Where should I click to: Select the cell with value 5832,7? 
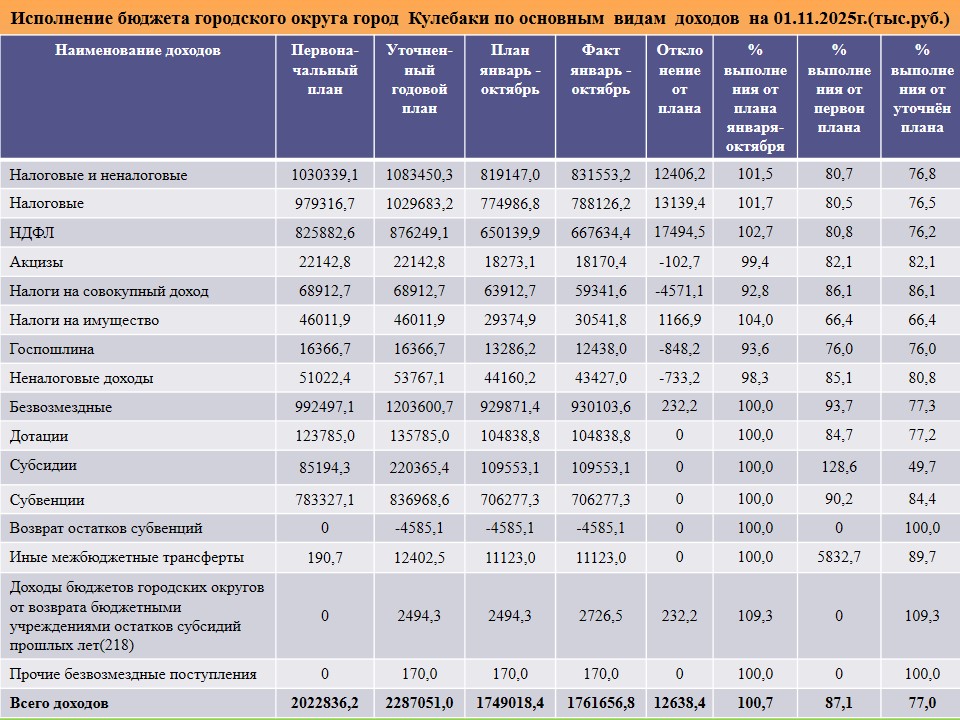(838, 557)
